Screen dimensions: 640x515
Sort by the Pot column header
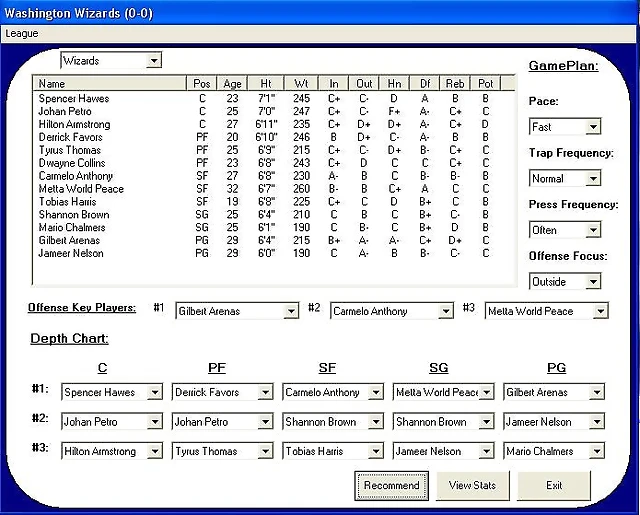[x=485, y=84]
